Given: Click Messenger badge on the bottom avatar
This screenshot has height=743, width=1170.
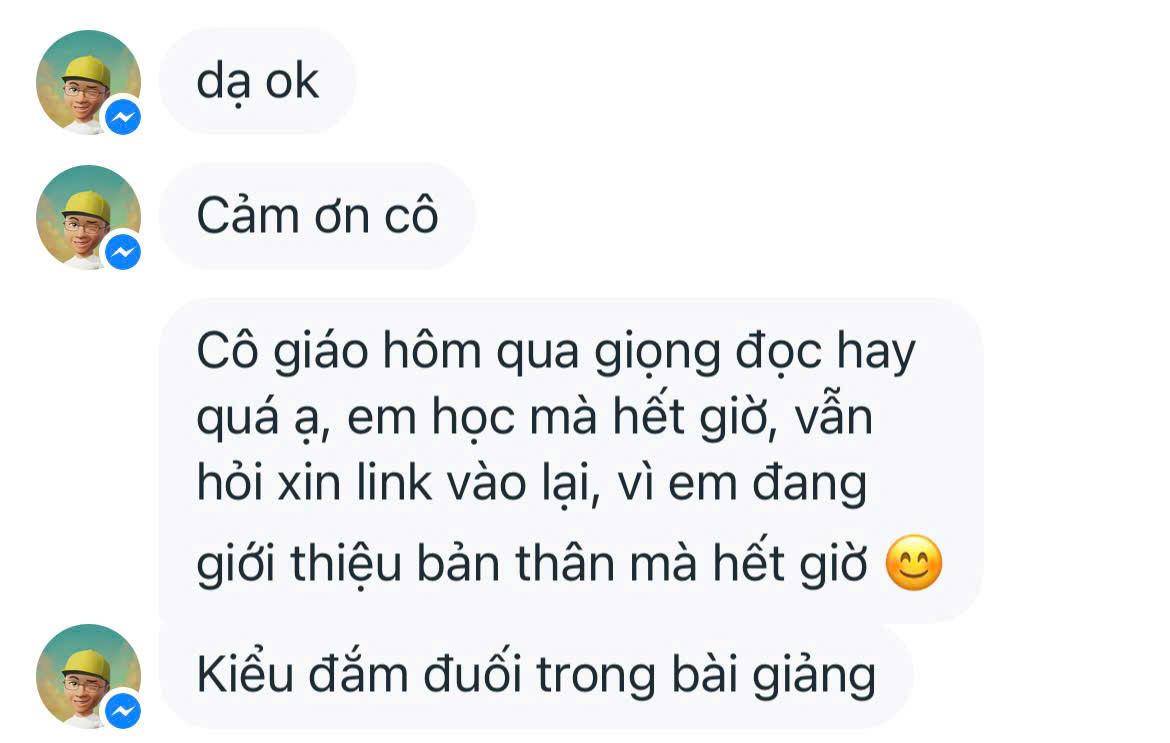Looking at the screenshot, I should (x=123, y=711).
